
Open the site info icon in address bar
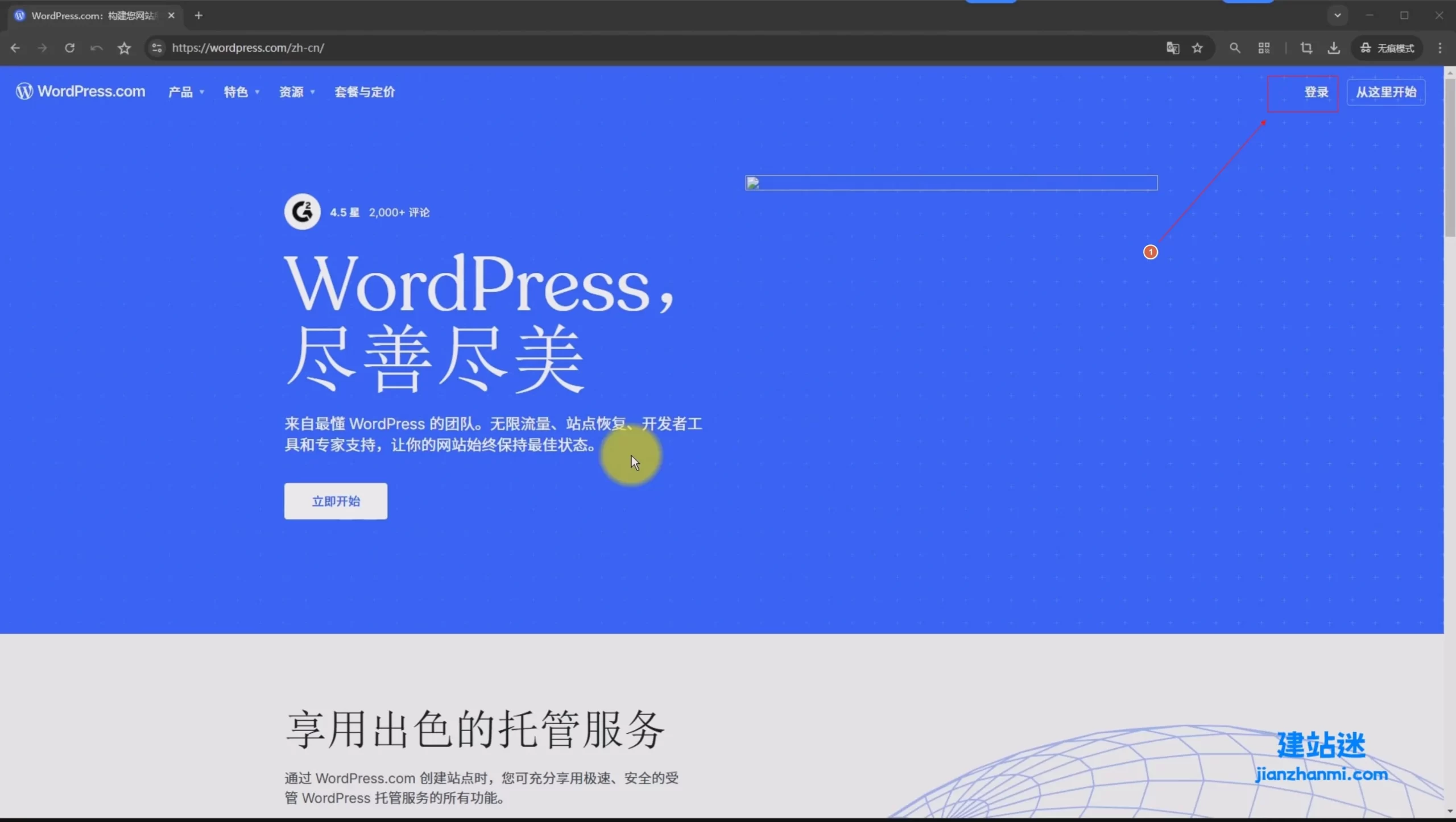[x=157, y=48]
